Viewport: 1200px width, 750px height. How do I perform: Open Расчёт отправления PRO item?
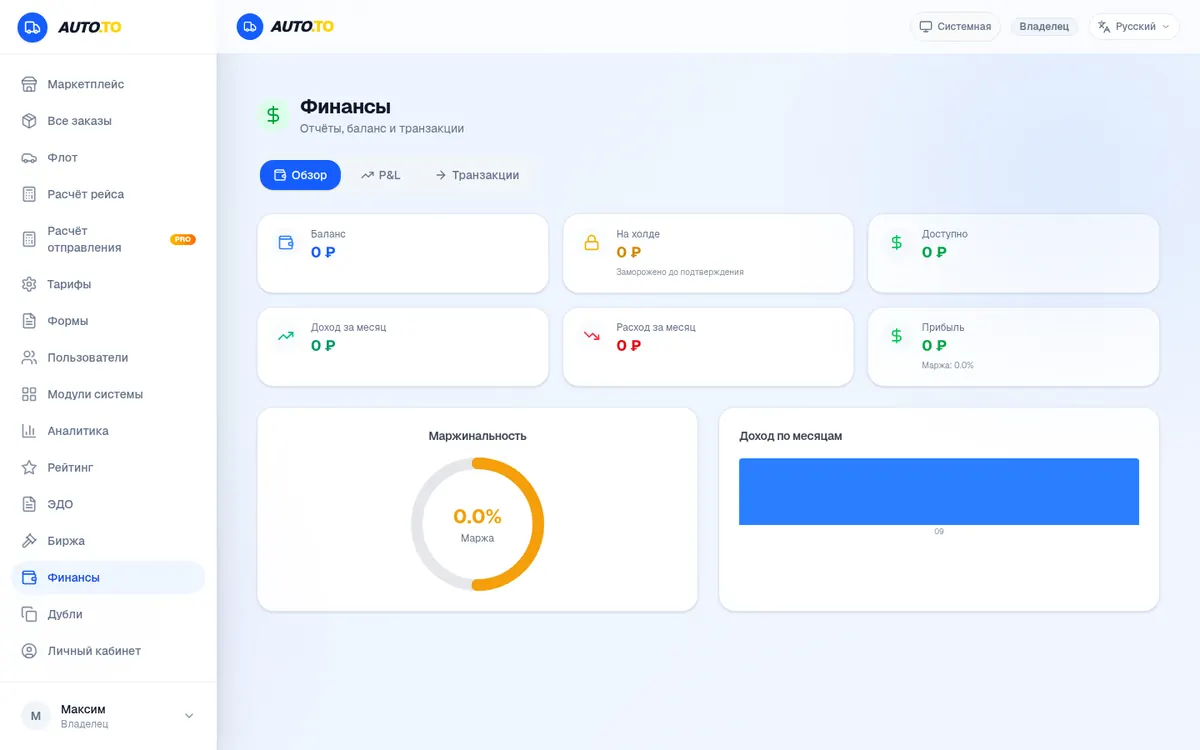pos(108,239)
